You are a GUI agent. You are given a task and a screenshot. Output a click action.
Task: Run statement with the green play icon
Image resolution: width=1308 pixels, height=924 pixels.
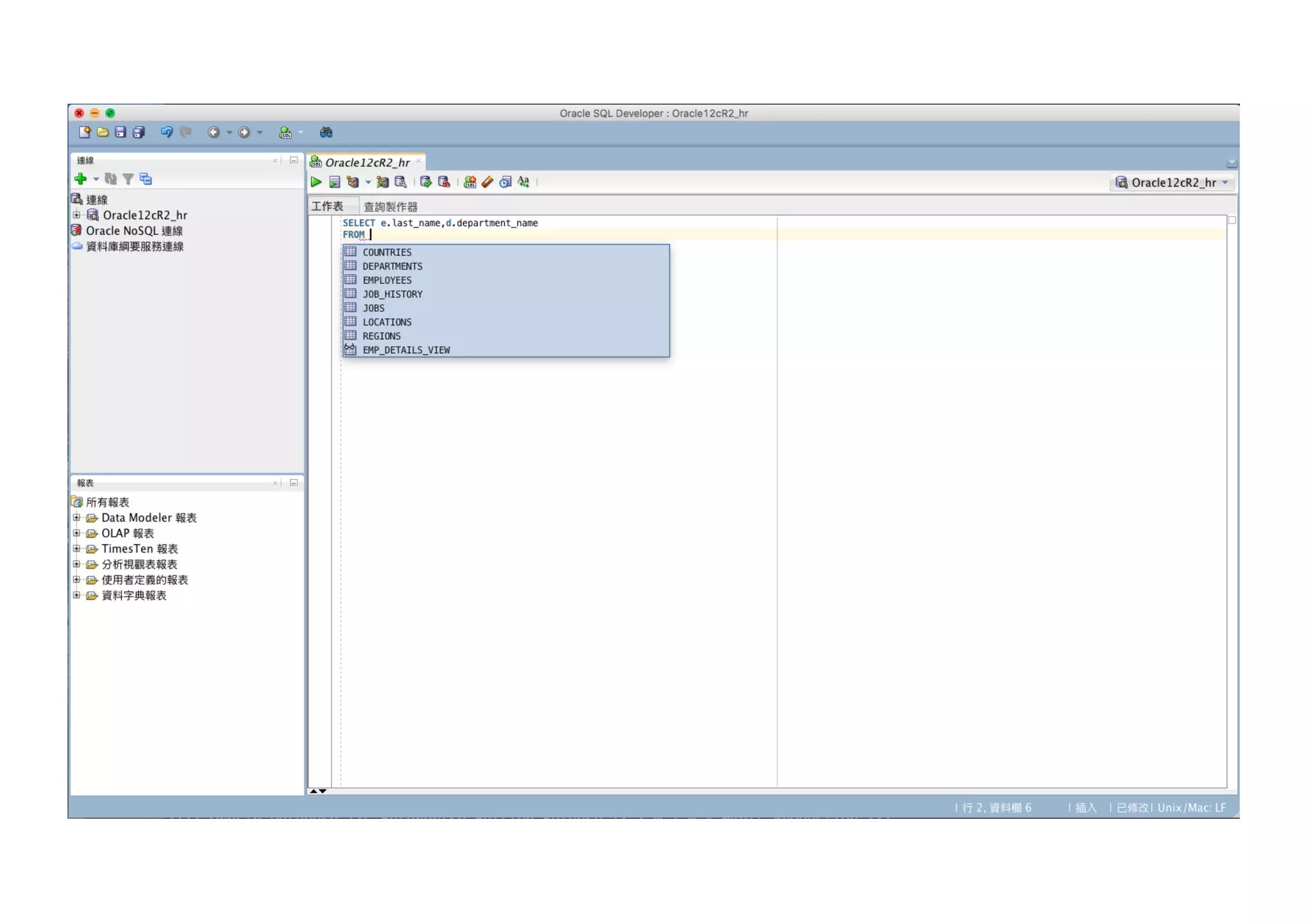click(x=316, y=182)
